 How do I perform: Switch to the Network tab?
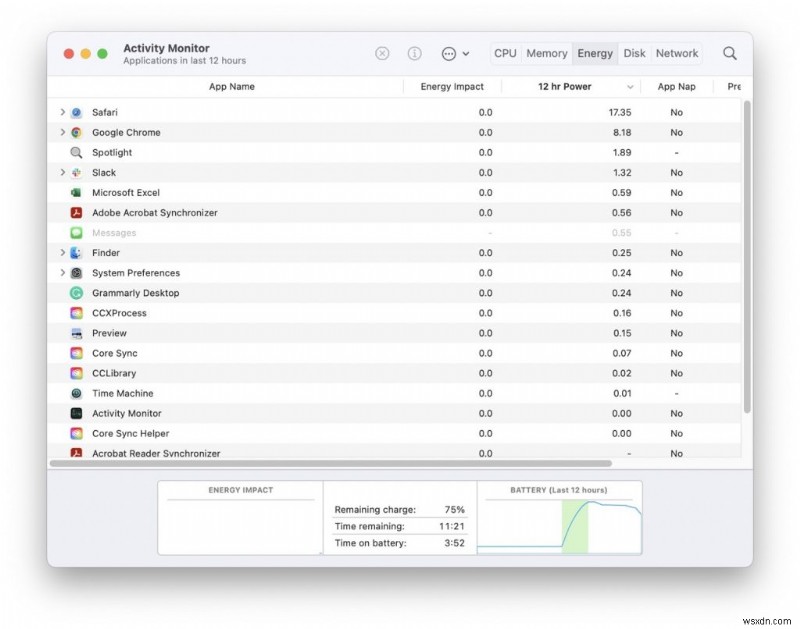click(677, 53)
